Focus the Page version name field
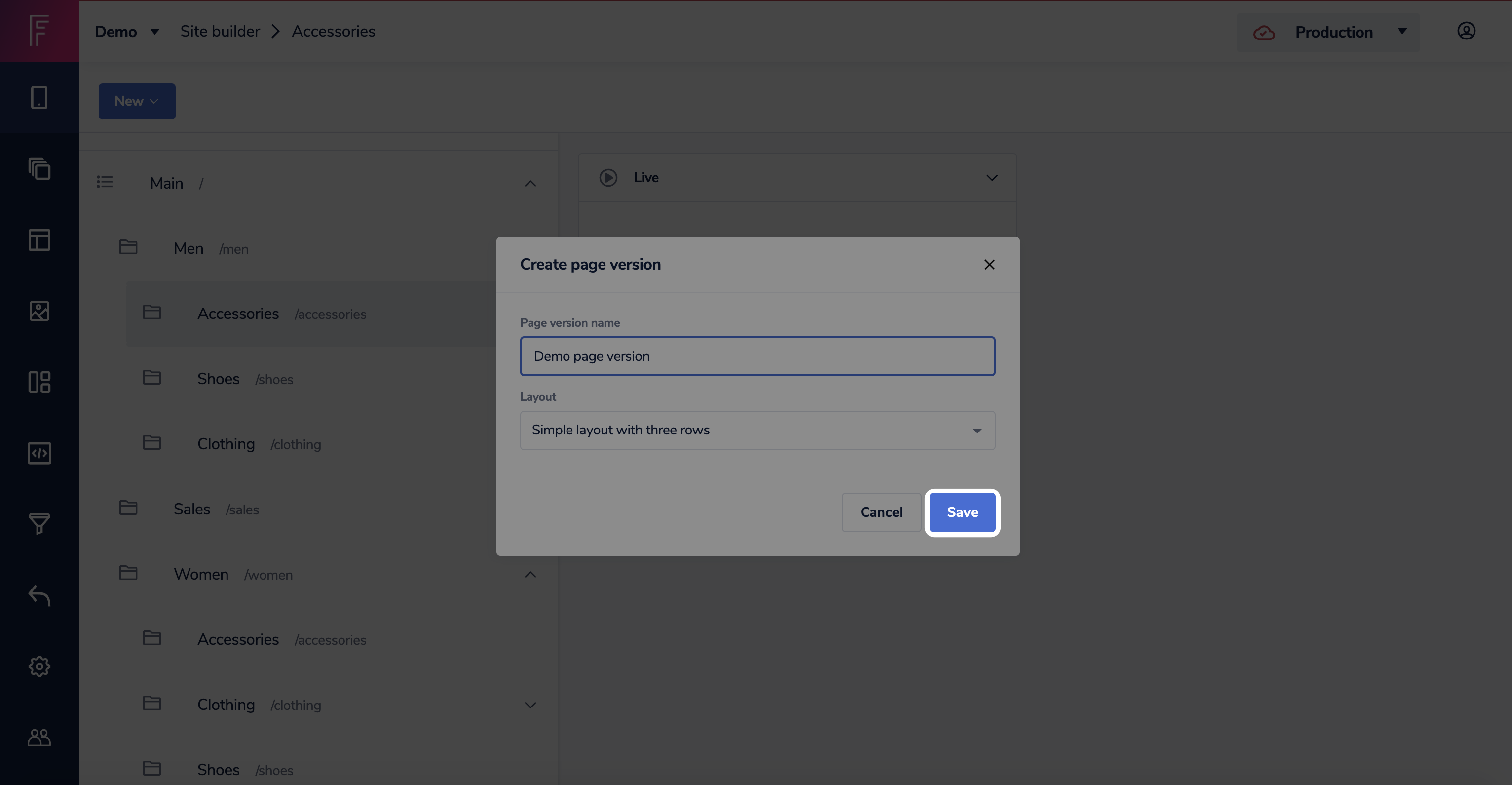Image resolution: width=1512 pixels, height=785 pixels. pos(757,356)
